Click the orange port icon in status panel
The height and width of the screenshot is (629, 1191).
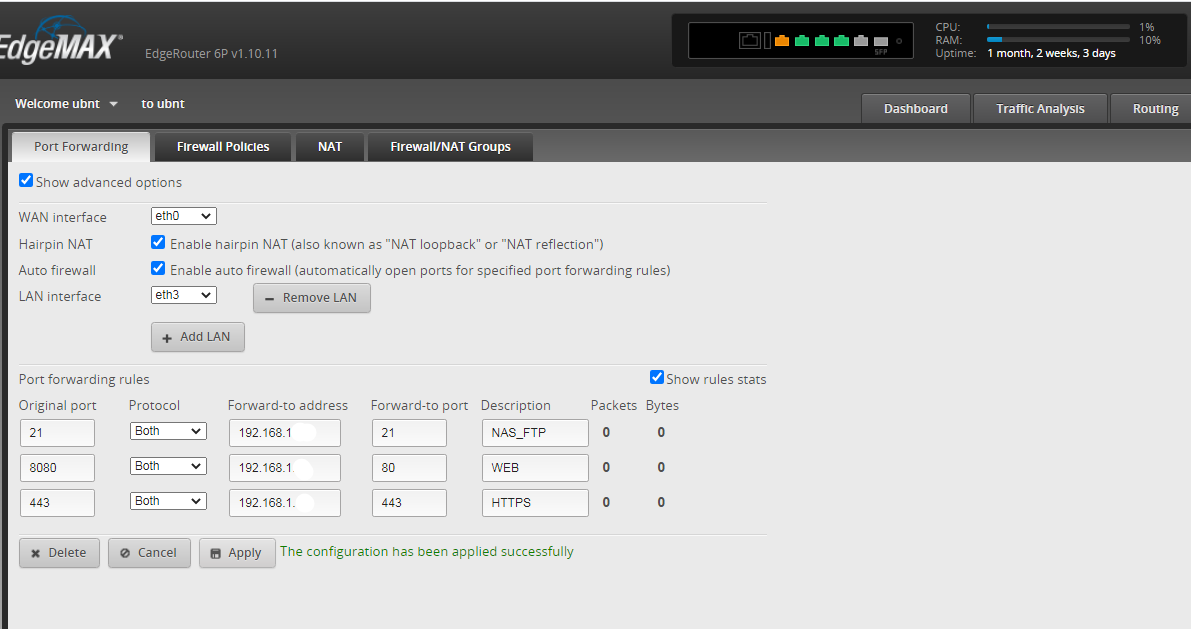782,41
